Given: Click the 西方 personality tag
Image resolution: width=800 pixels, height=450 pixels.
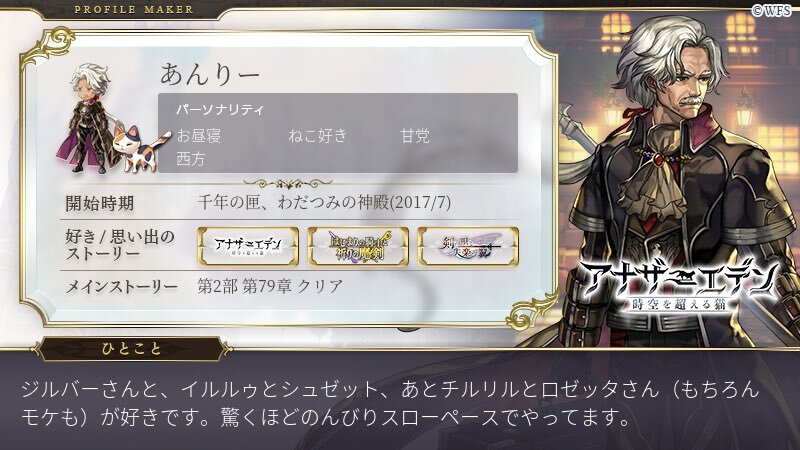Looking at the screenshot, I should [191, 159].
